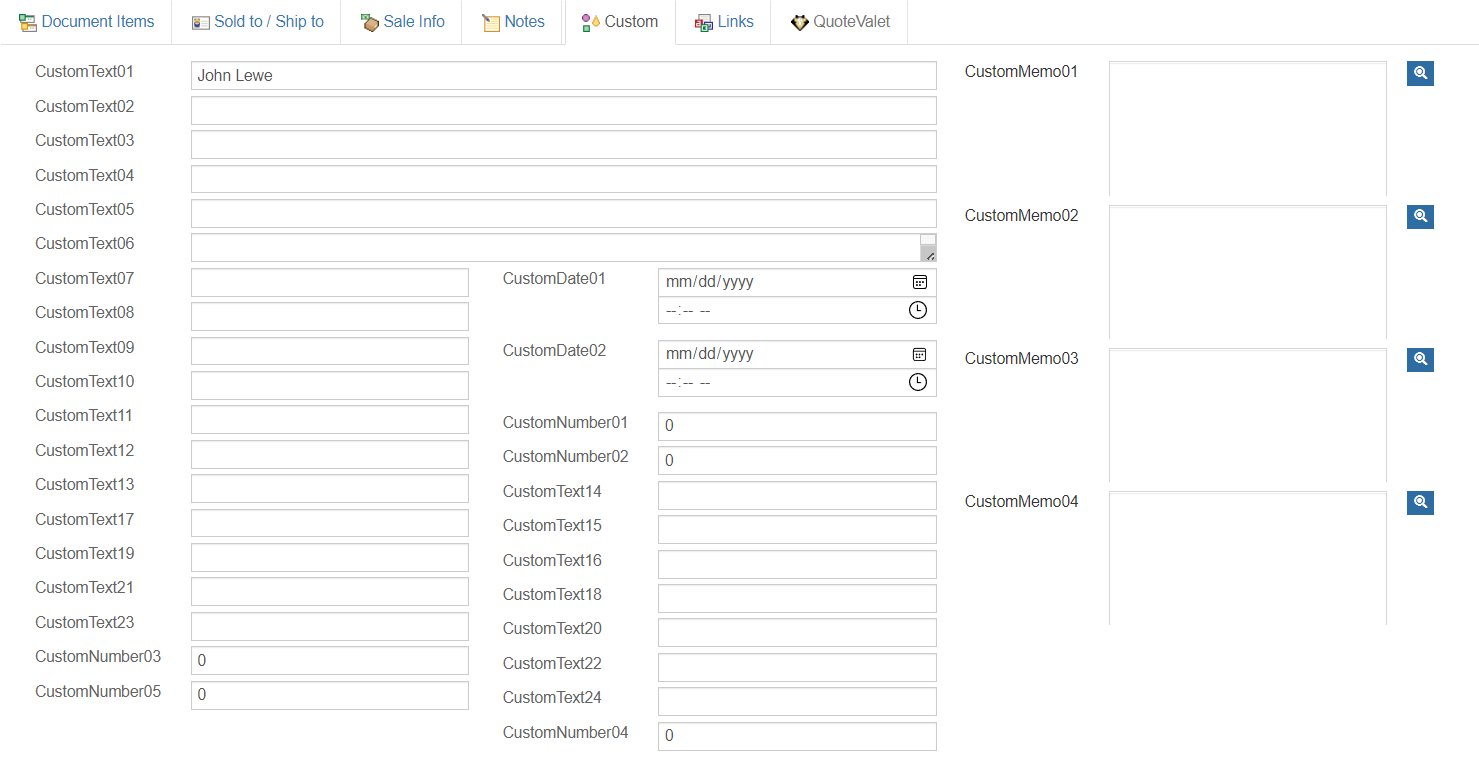Open the CustomDate01 calendar picker icon

(919, 282)
